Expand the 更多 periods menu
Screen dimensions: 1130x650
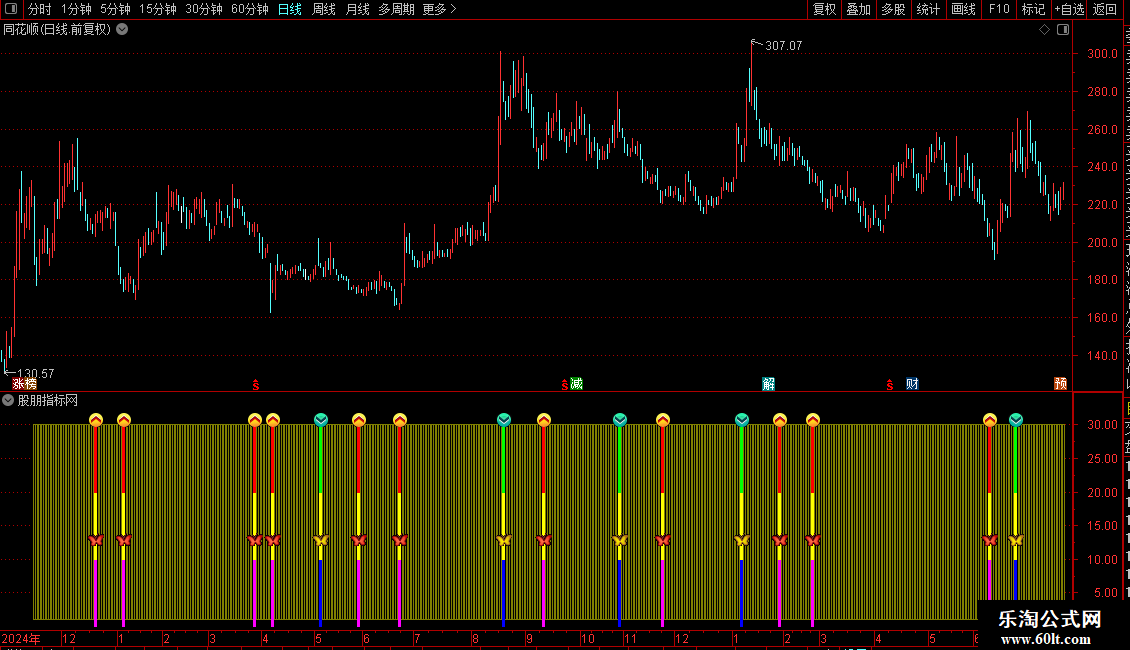(x=440, y=9)
